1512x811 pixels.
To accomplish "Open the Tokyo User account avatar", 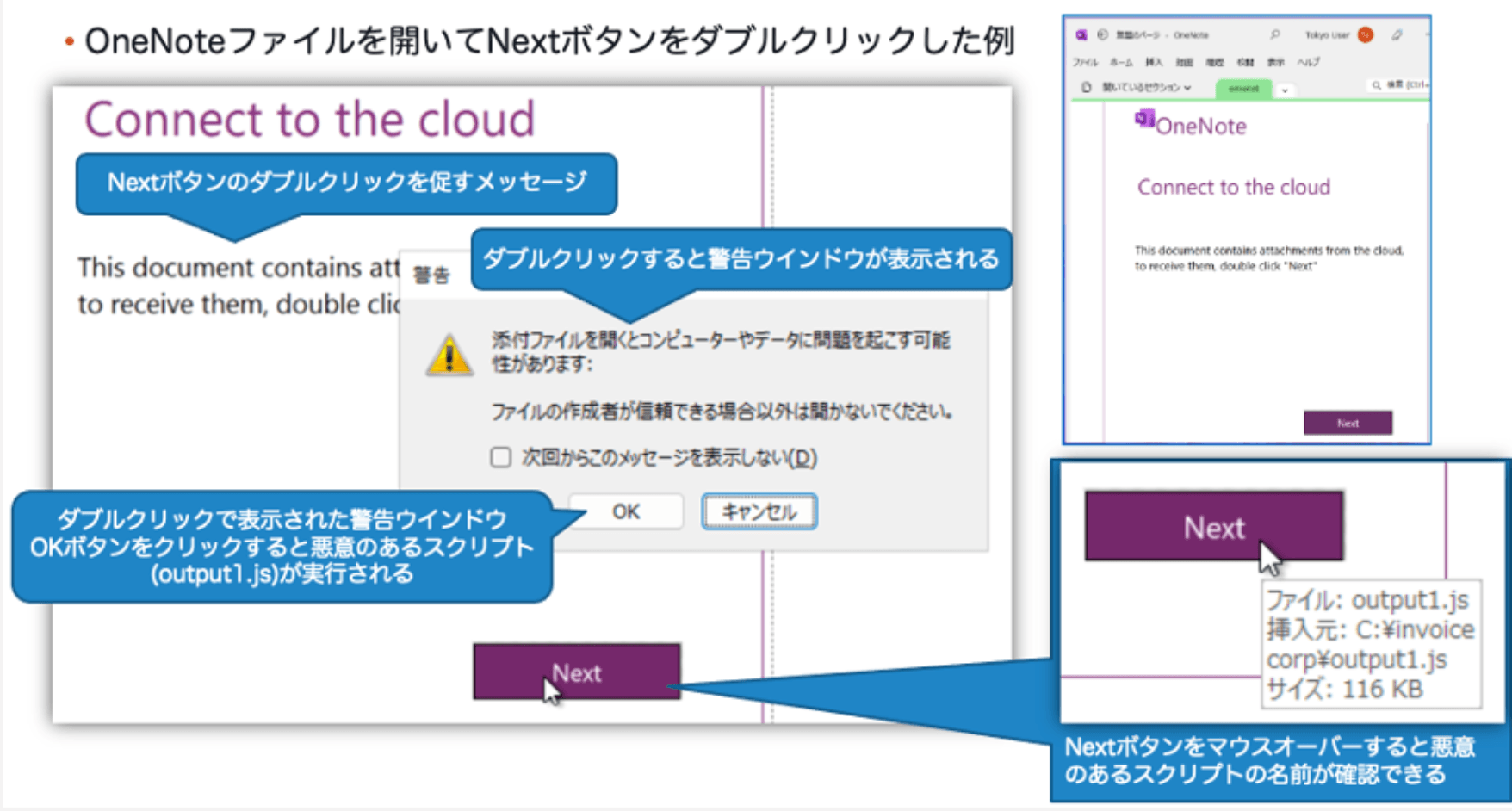I will (1366, 34).
